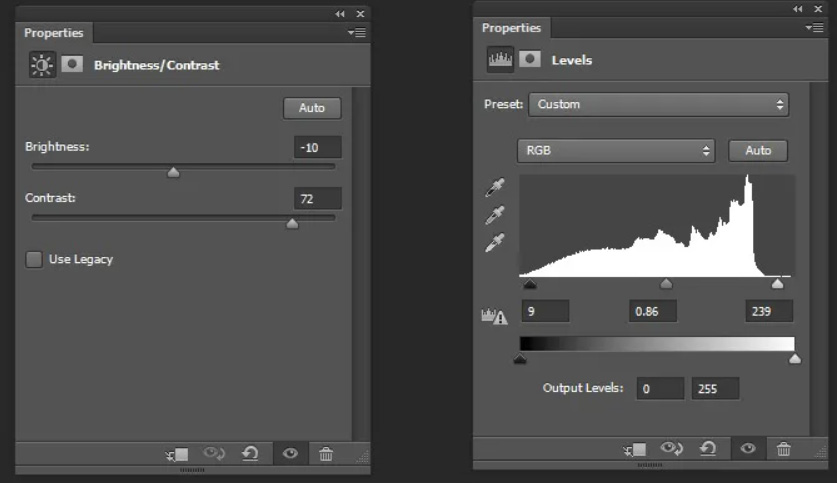The image size is (837, 483).
Task: Click the Levels histogram graph
Action: (657, 225)
